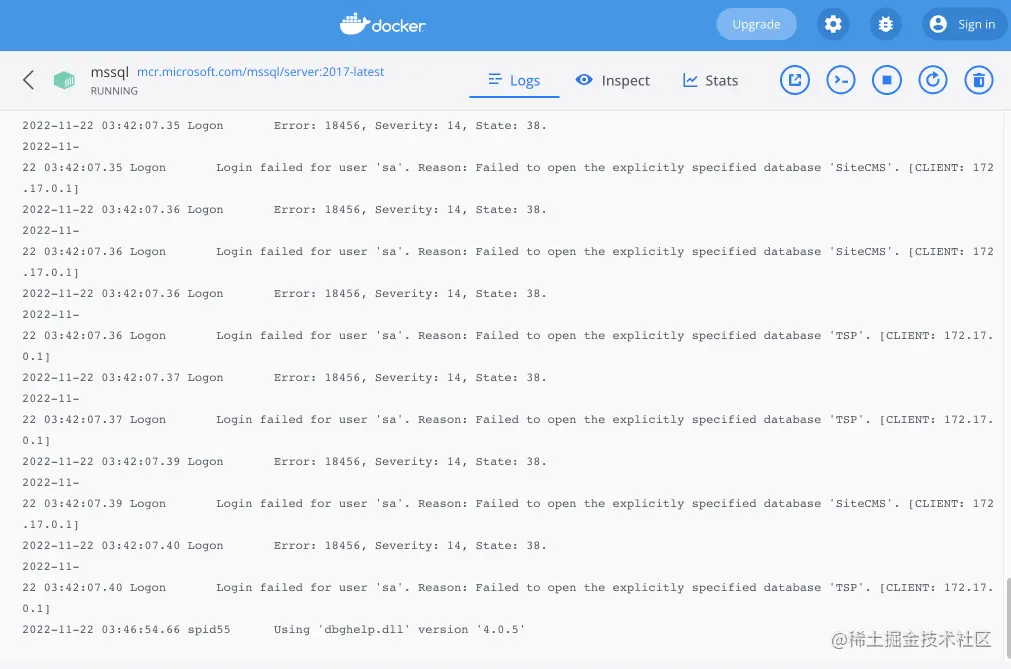
Task: Click the mssql container name
Action: click(110, 72)
